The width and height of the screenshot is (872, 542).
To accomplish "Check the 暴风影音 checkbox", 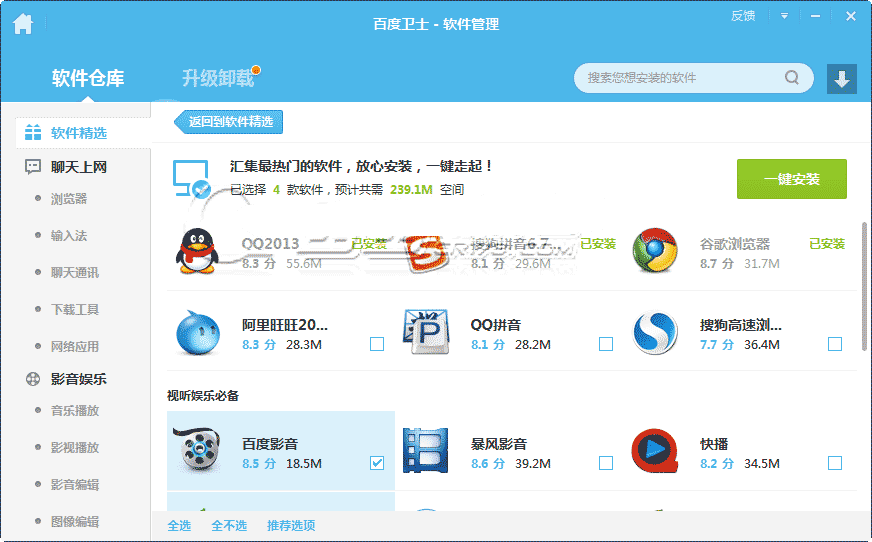I will pos(606,463).
